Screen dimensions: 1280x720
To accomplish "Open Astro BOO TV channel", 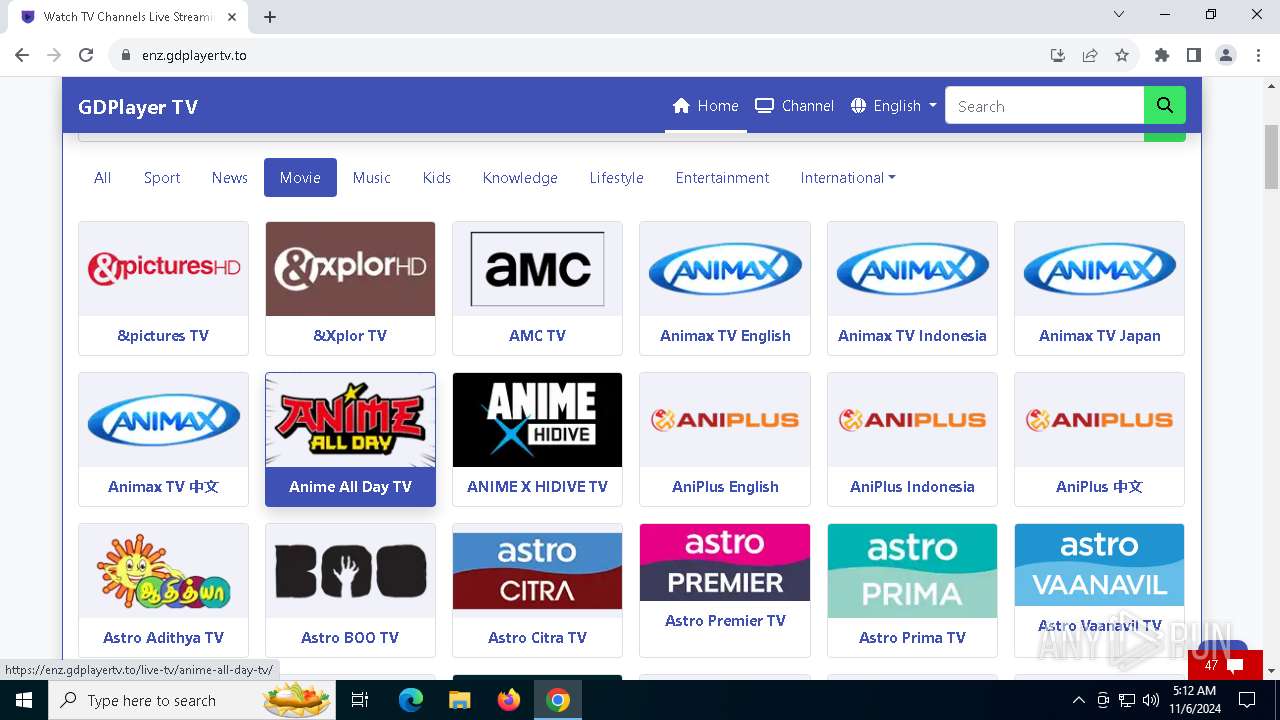I will click(x=350, y=590).
